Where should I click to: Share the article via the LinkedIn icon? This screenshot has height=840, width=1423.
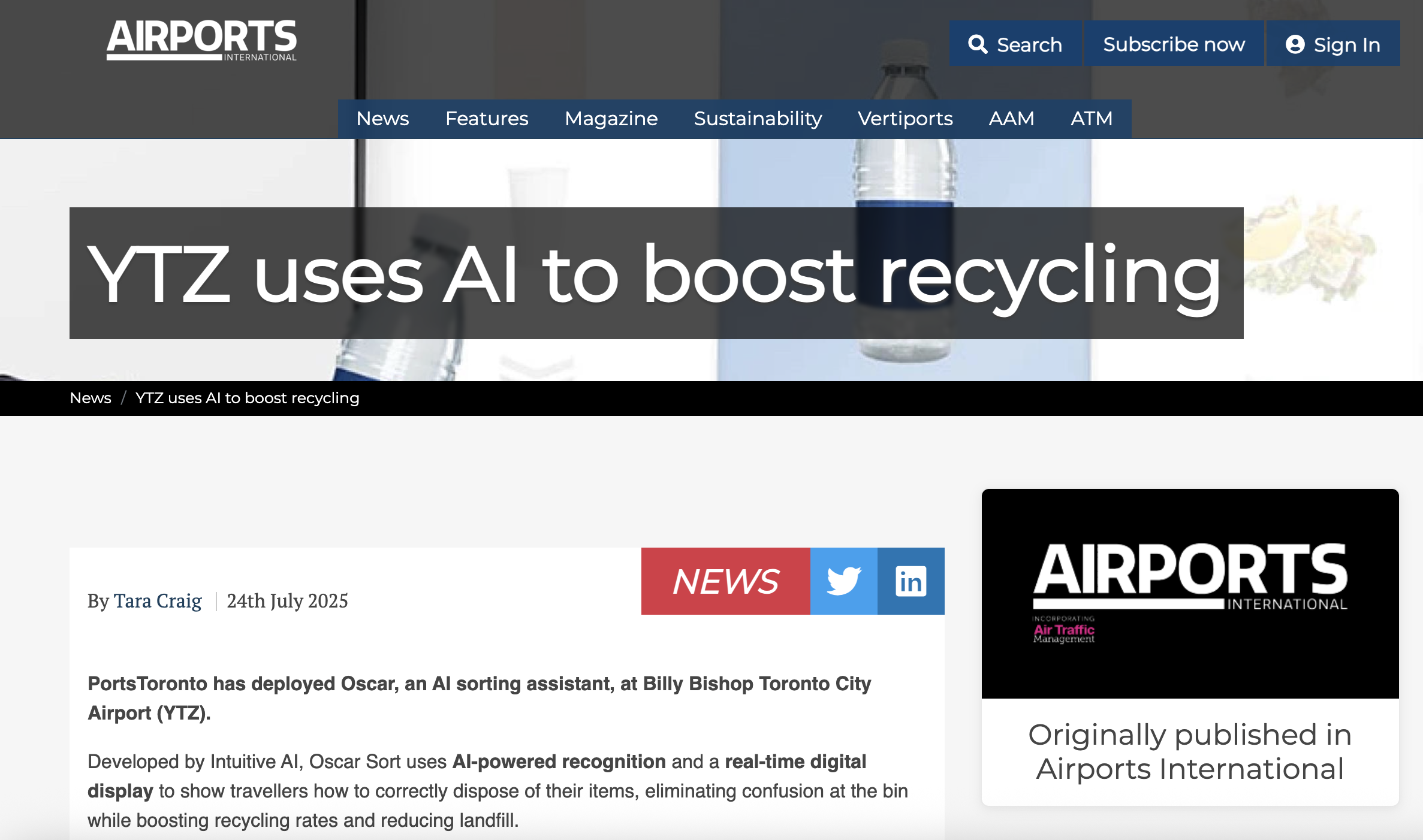910,581
